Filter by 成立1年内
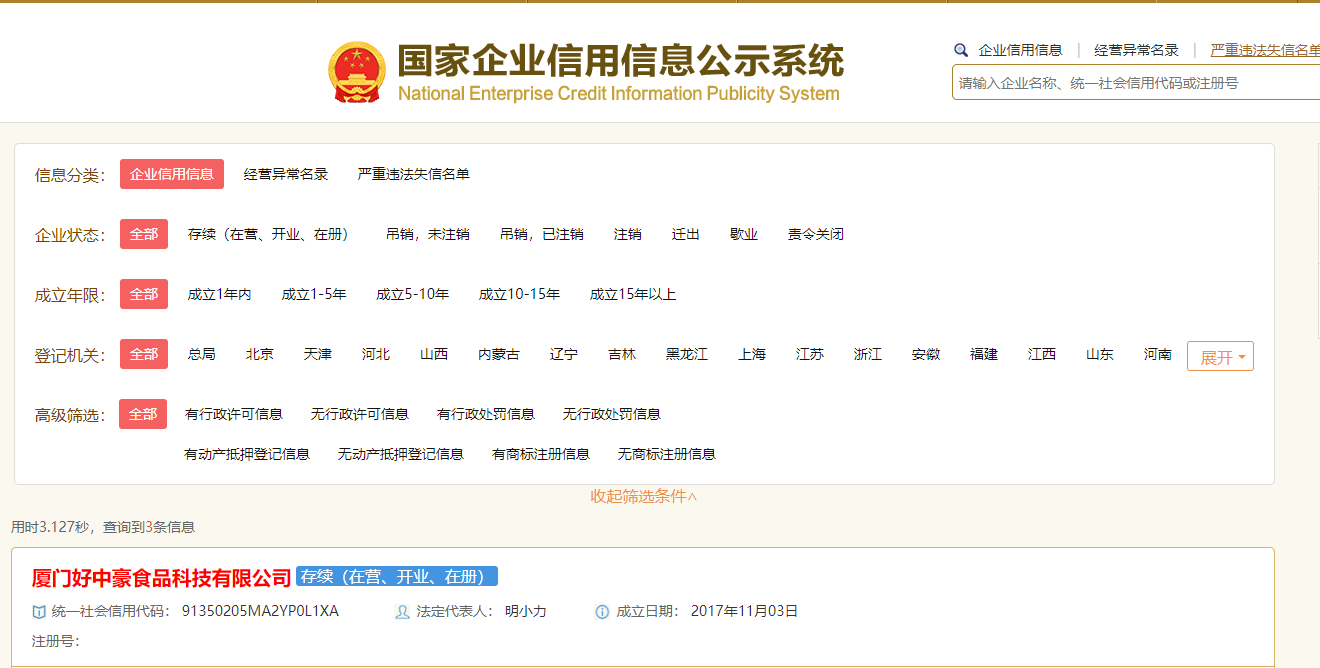 [220, 294]
